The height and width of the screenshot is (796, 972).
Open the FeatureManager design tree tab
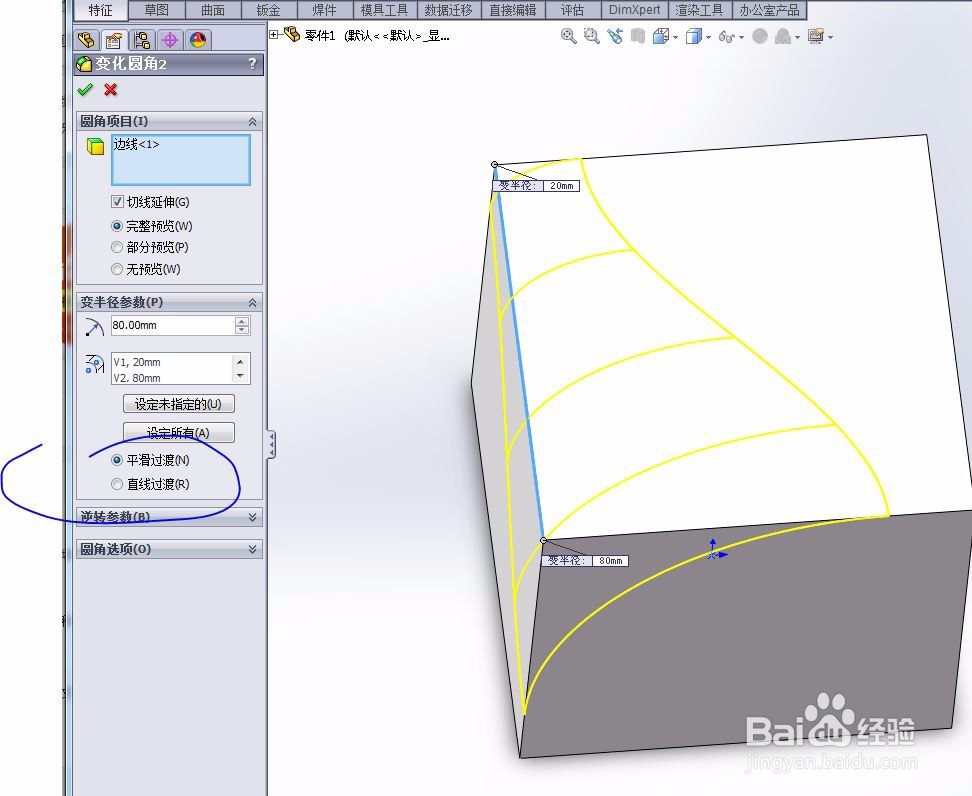click(x=86, y=40)
